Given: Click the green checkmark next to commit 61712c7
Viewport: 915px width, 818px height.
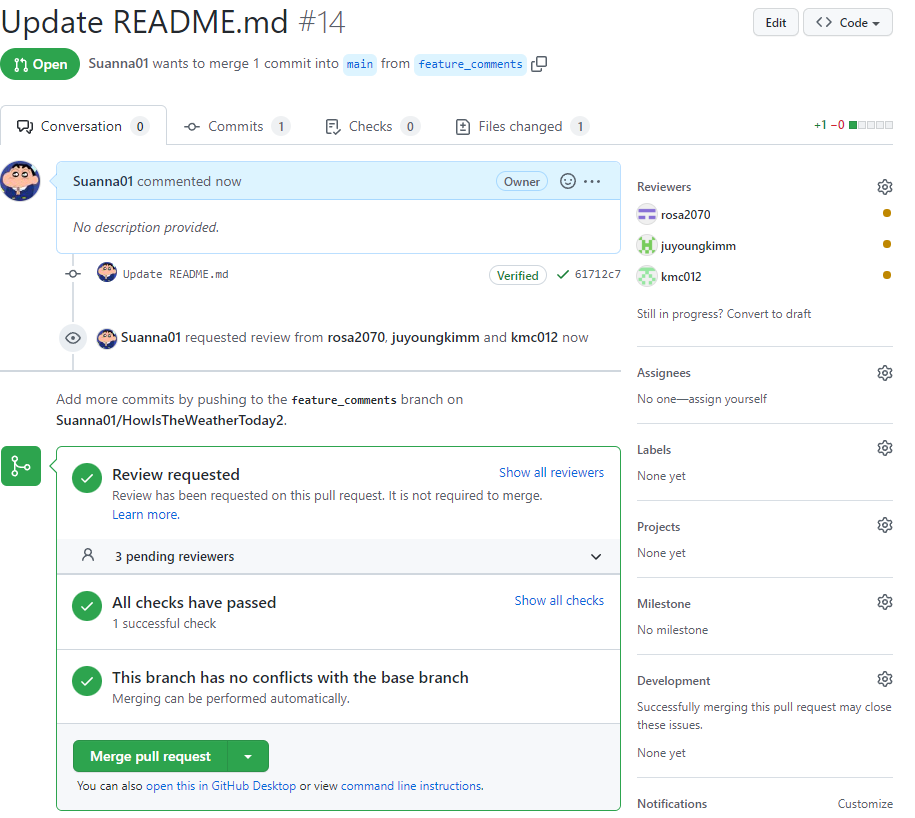Looking at the screenshot, I should tap(563, 274).
